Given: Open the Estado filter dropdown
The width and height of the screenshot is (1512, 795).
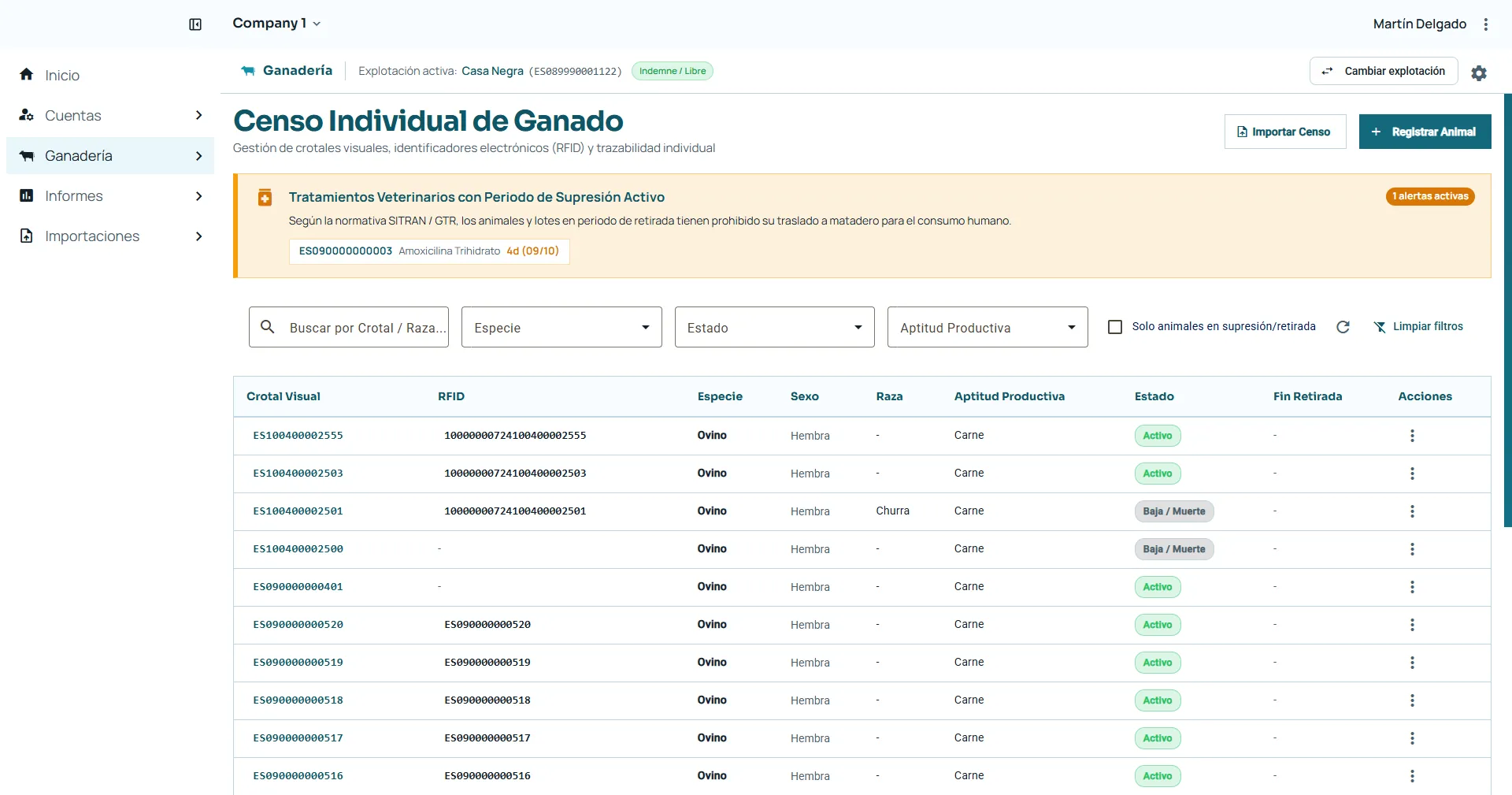Looking at the screenshot, I should point(775,327).
